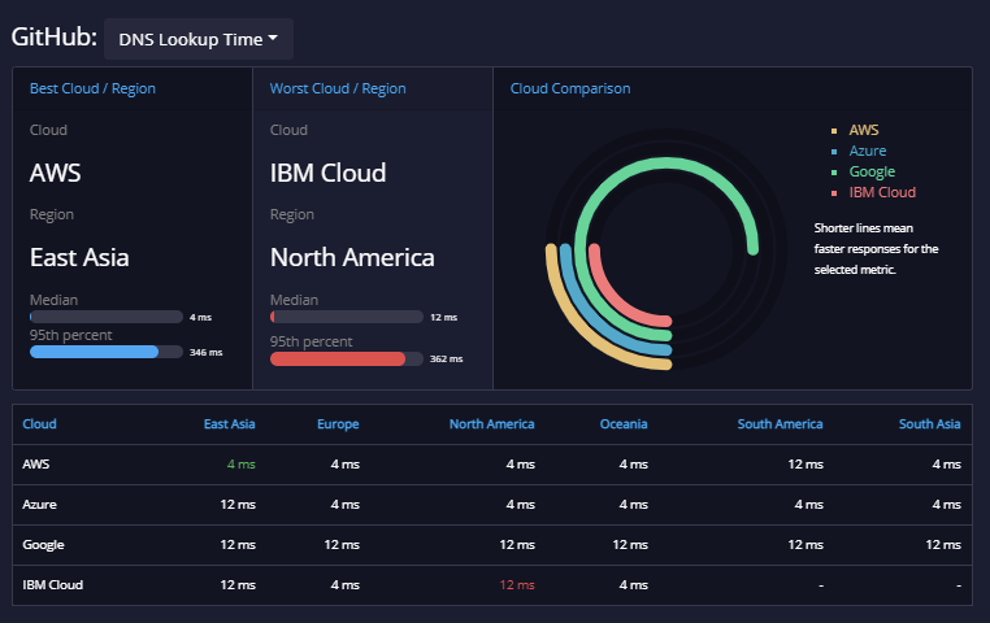The width and height of the screenshot is (990, 624).
Task: Click the Google legend color marker
Action: pos(834,172)
